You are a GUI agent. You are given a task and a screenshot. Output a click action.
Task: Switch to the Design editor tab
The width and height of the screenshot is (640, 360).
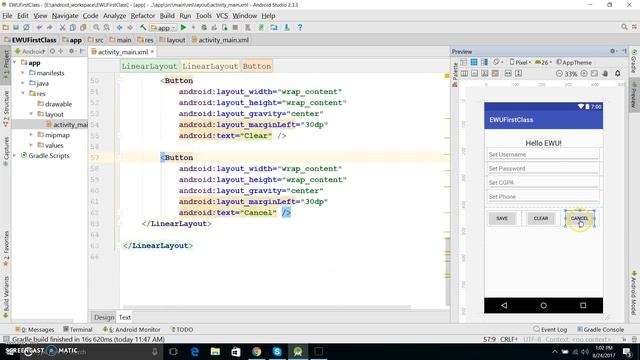click(x=104, y=317)
